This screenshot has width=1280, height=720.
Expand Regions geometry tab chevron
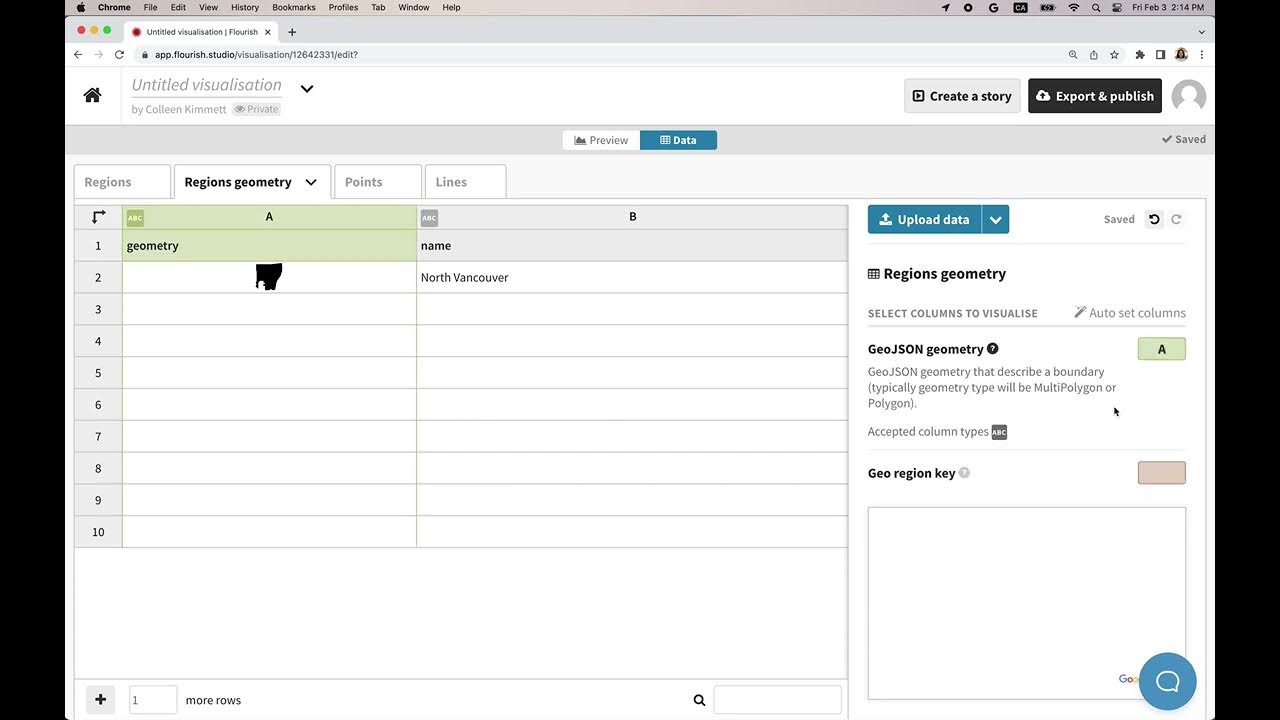point(311,182)
